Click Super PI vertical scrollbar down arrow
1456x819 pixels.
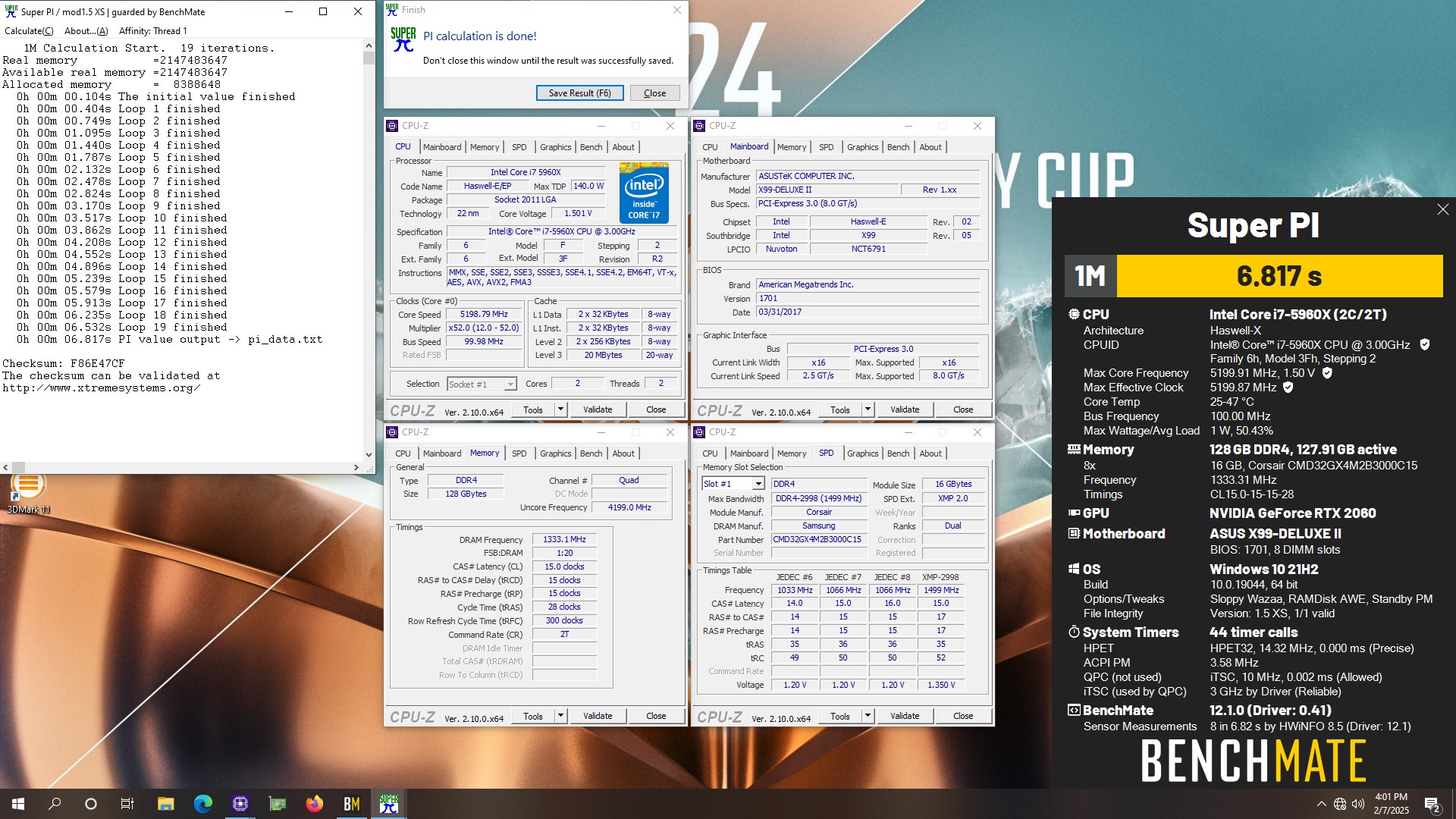(369, 455)
